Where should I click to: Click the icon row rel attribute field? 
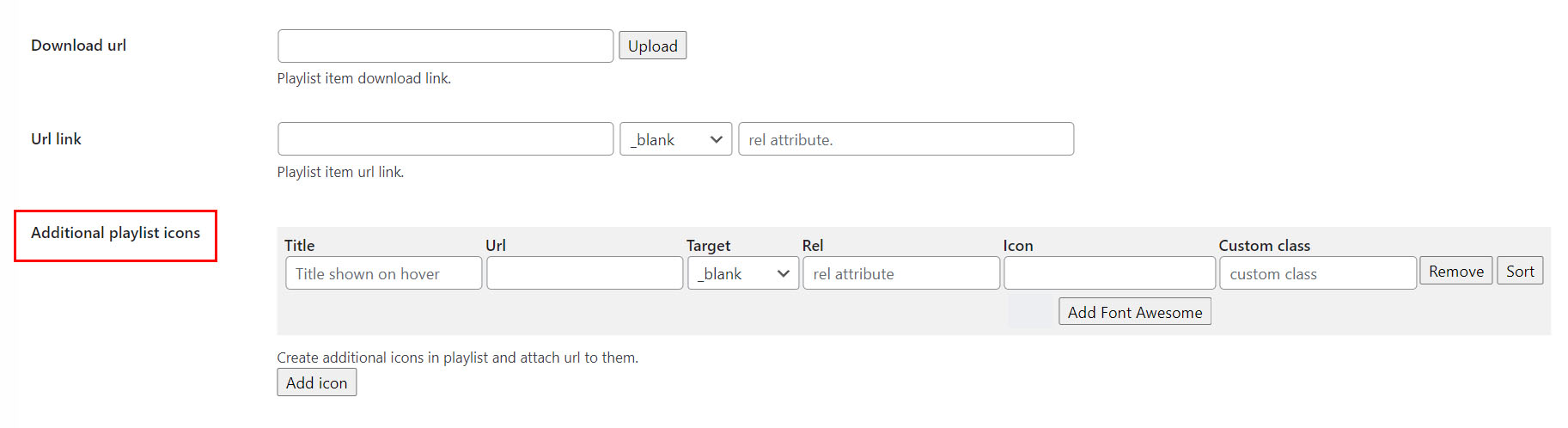point(900,273)
